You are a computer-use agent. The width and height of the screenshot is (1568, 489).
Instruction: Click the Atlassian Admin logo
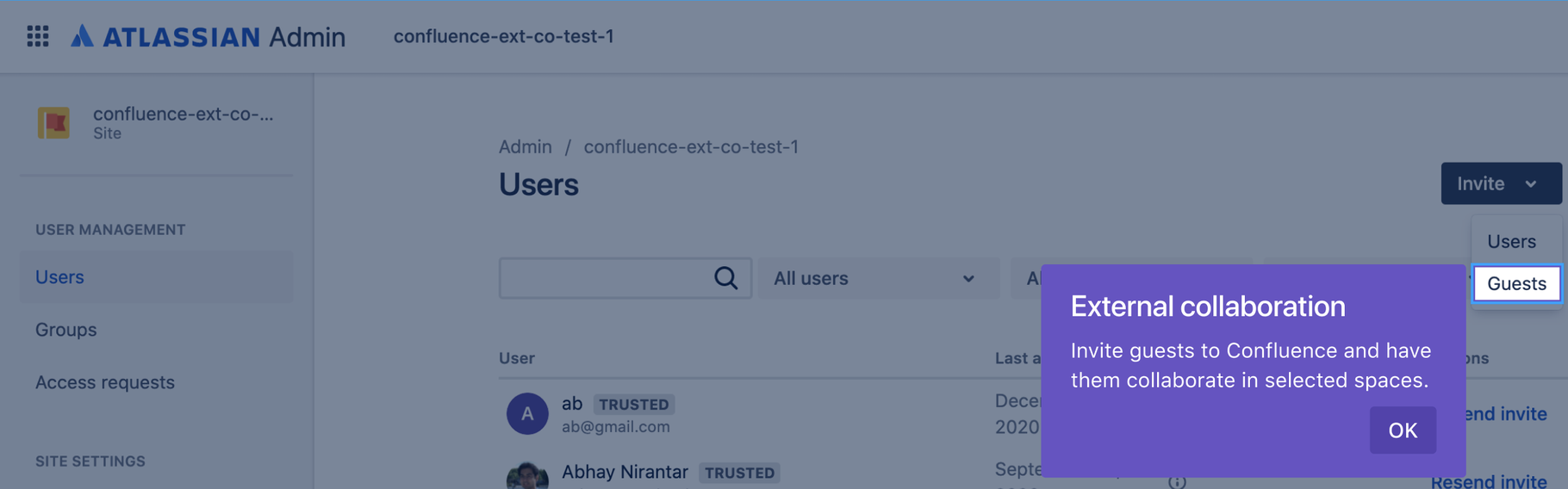208,36
